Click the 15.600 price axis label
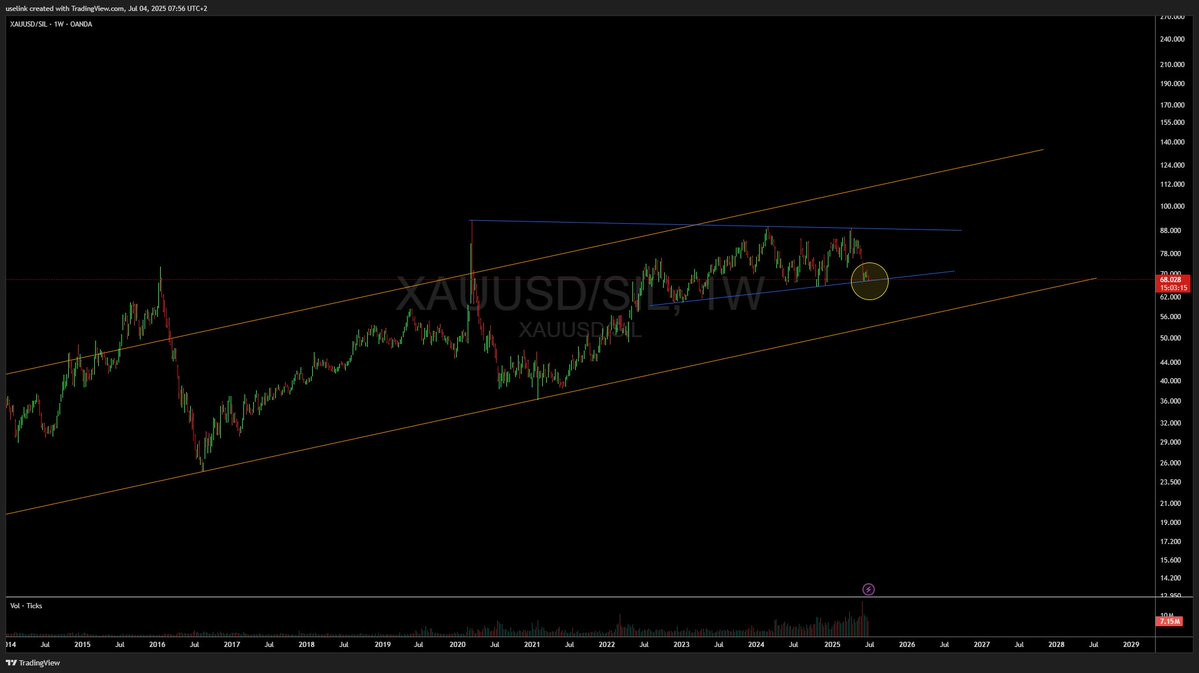Screen dimensions: 1199x673 1172,560
